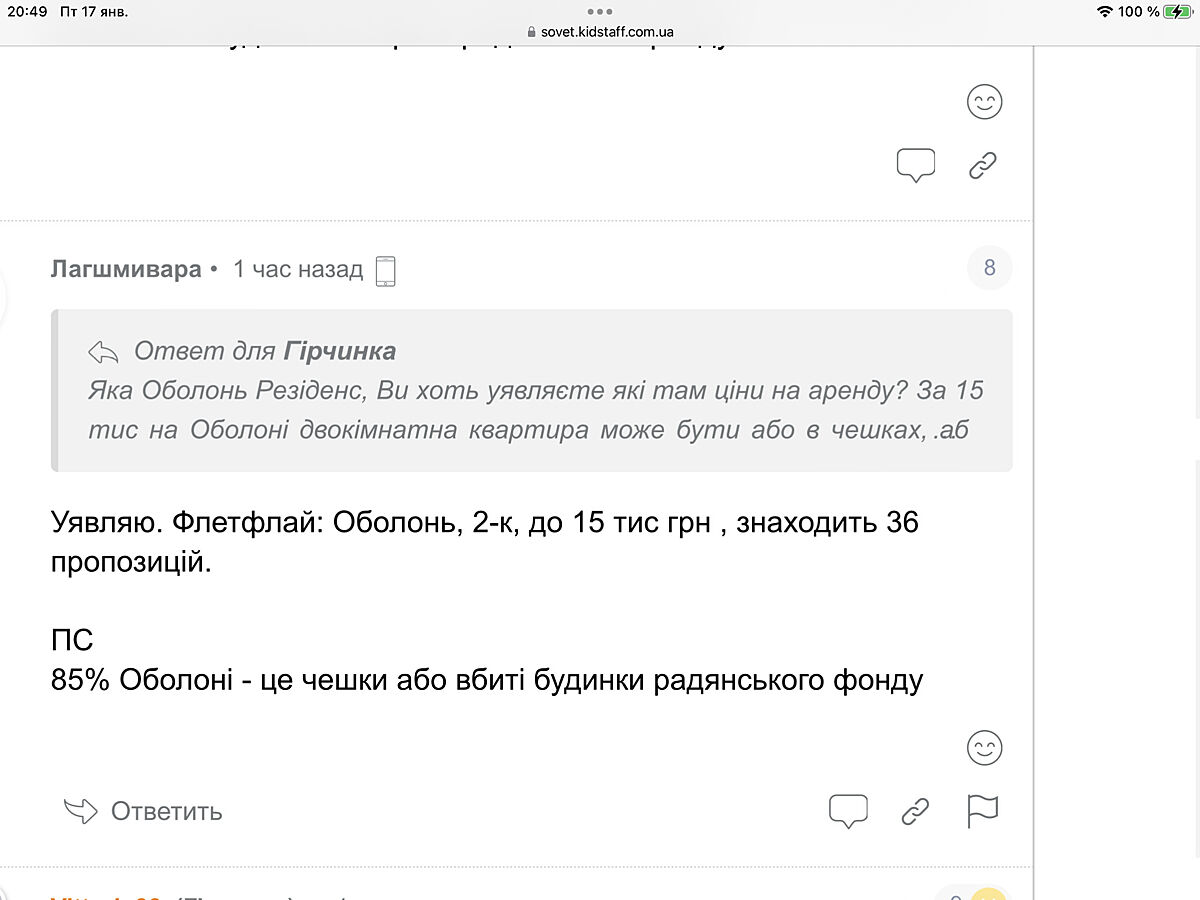Image resolution: width=1200 pixels, height=900 pixels.
Task: Open multitasking three-dot menu at top
Action: [600, 11]
